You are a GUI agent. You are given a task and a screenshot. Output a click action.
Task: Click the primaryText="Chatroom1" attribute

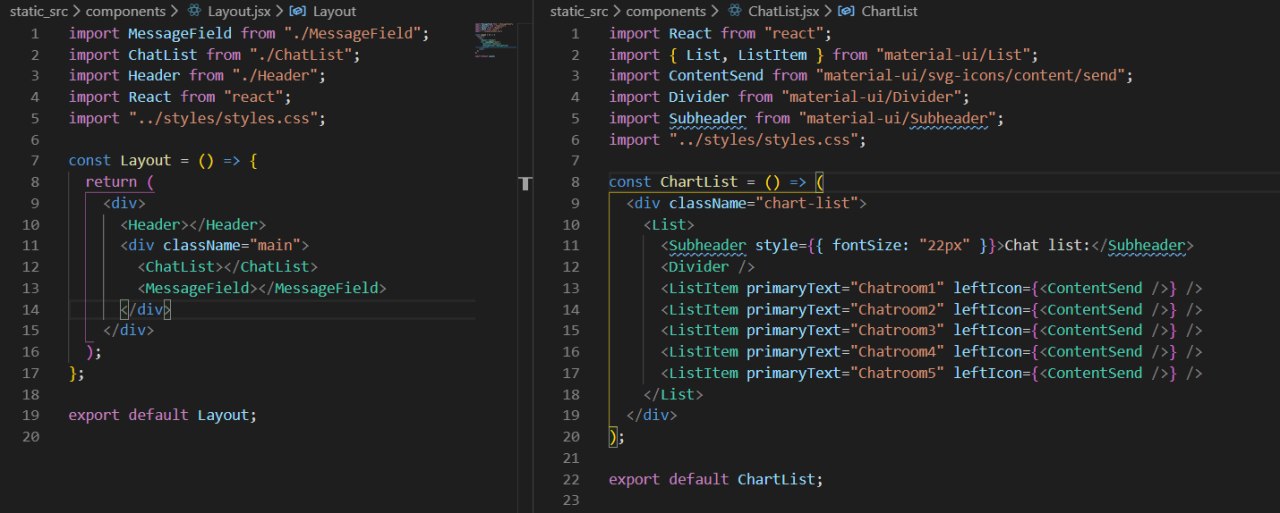pyautogui.click(x=845, y=288)
